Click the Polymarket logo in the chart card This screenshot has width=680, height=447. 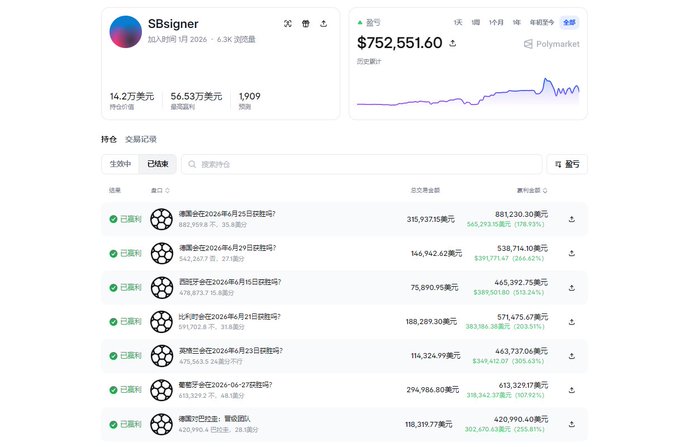point(552,44)
